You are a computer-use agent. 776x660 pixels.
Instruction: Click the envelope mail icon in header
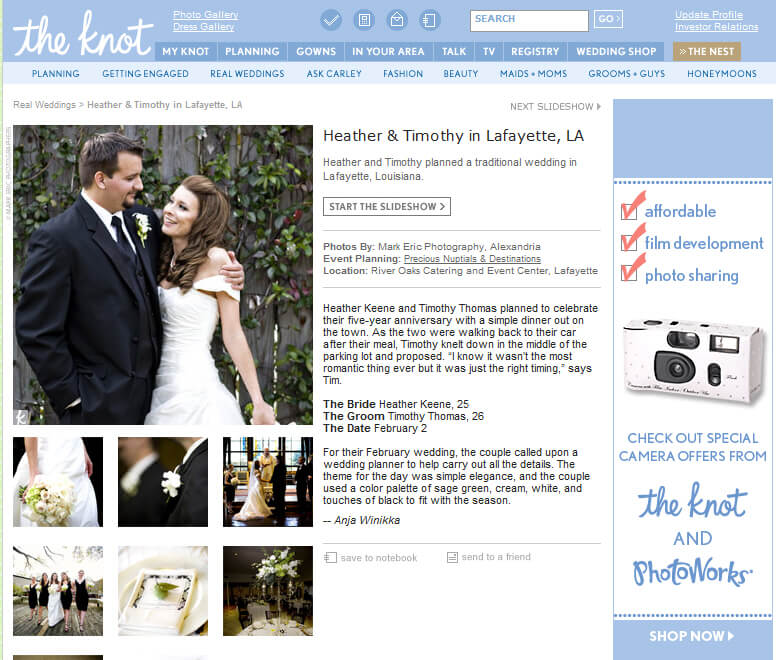[397, 20]
